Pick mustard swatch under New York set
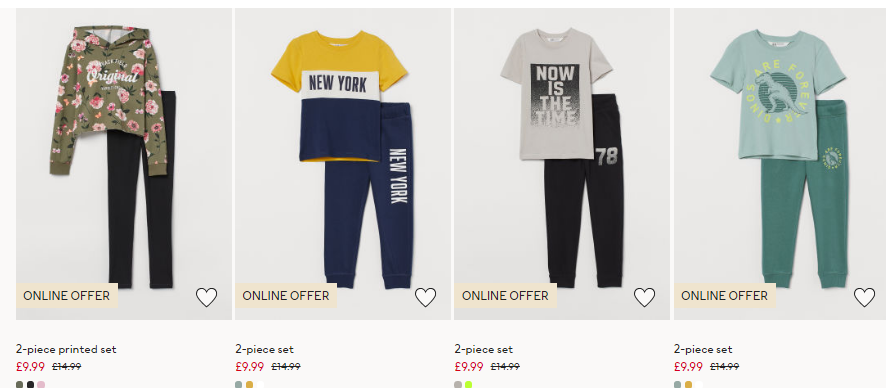This screenshot has width=886, height=388. (250, 385)
